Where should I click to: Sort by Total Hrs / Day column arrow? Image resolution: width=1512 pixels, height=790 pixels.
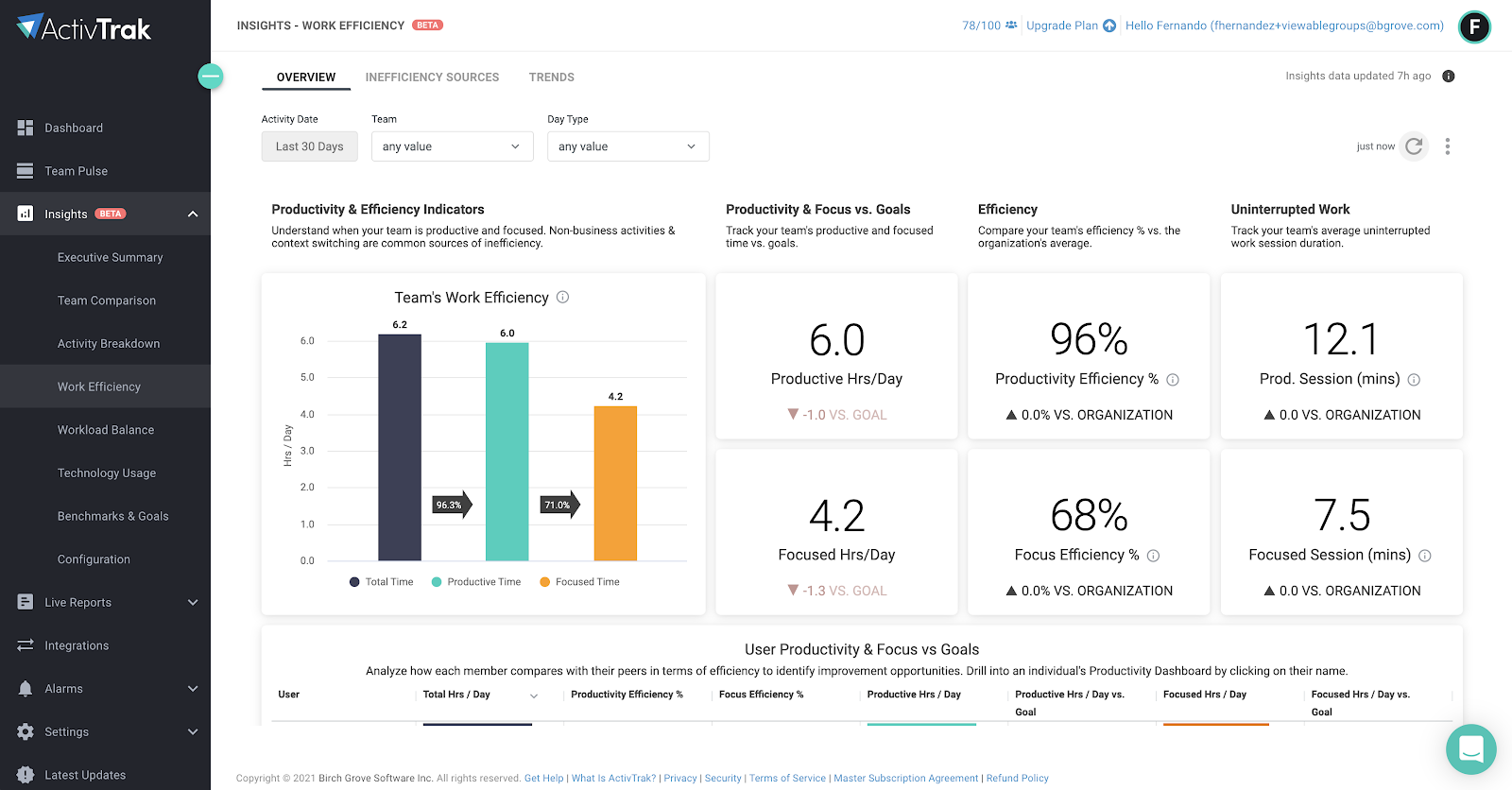tap(534, 696)
